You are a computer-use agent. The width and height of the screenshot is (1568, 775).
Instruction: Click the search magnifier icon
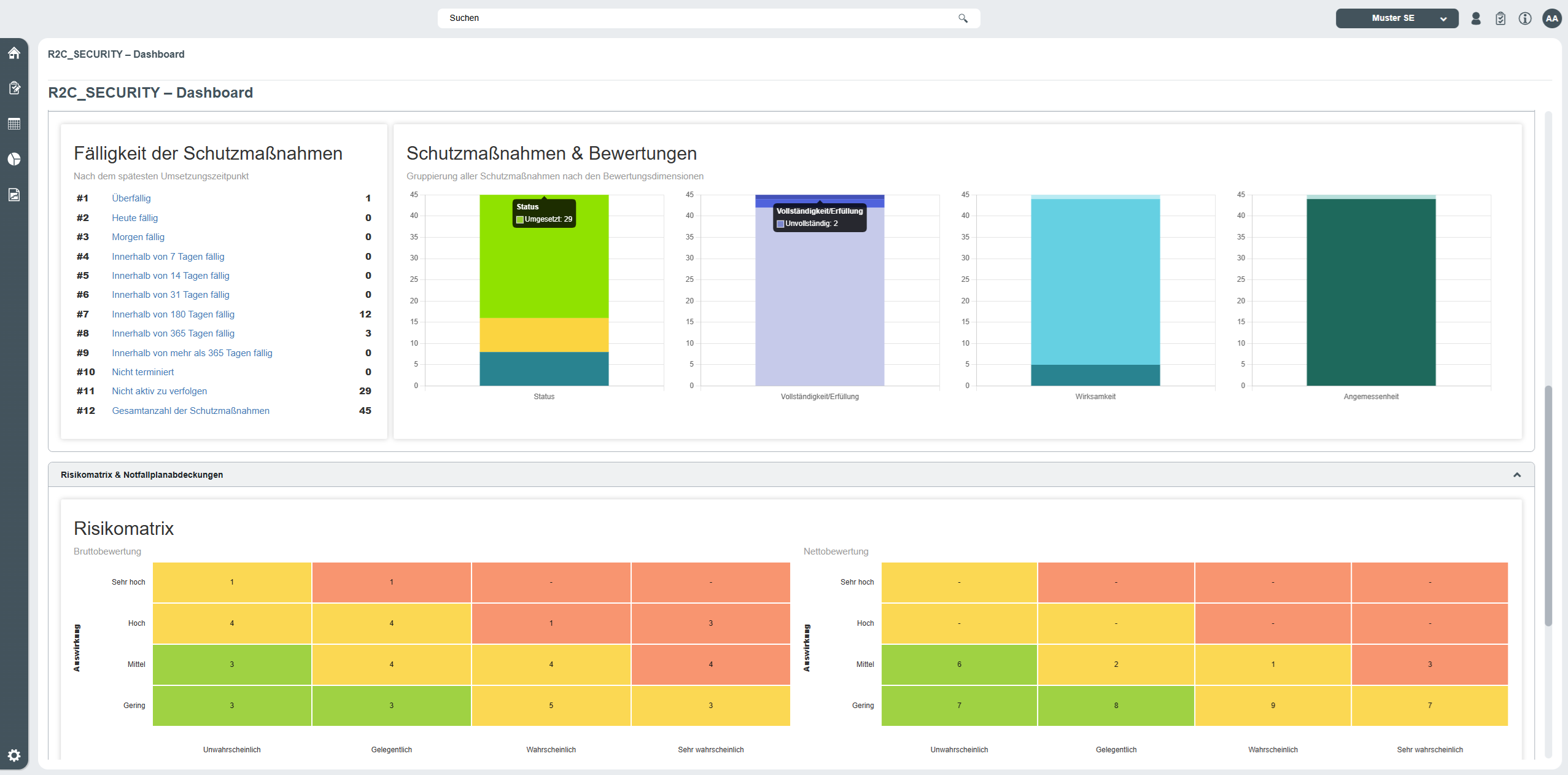click(x=963, y=18)
